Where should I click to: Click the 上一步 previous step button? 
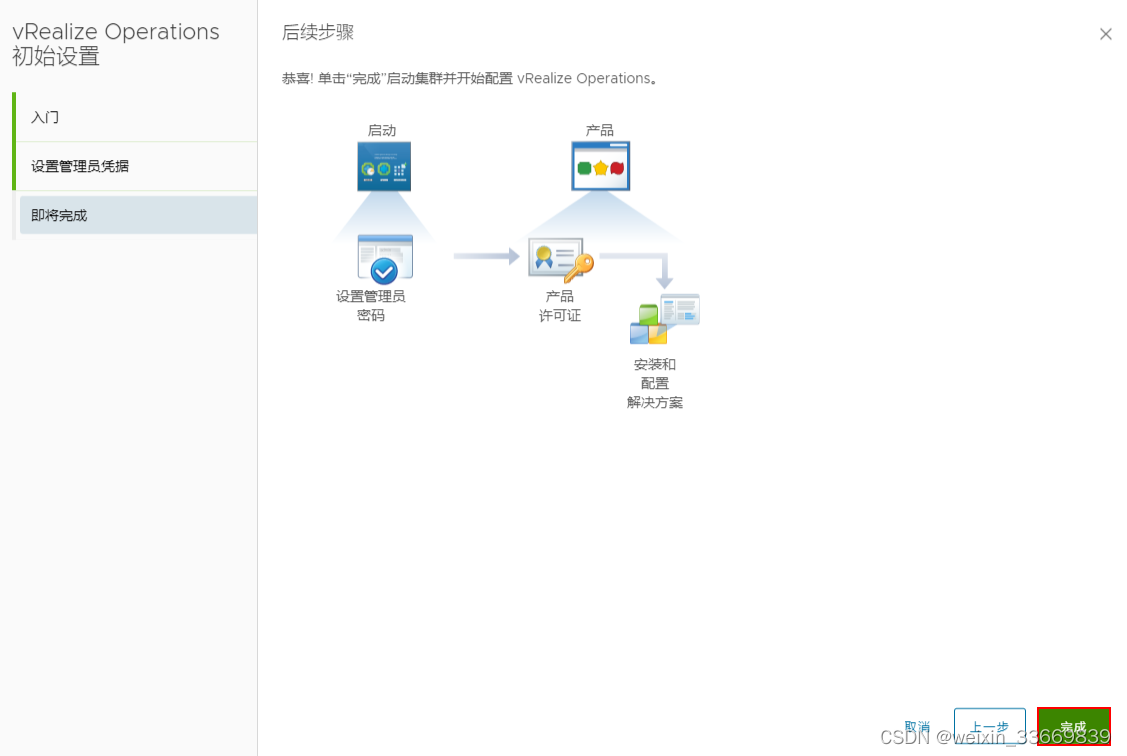click(x=990, y=726)
